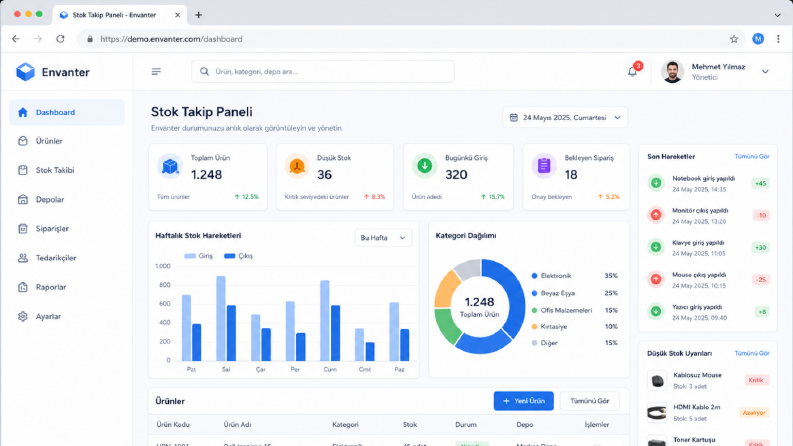793x446 pixels.
Task: Click the Siparişler sidebar icon
Action: 23,229
